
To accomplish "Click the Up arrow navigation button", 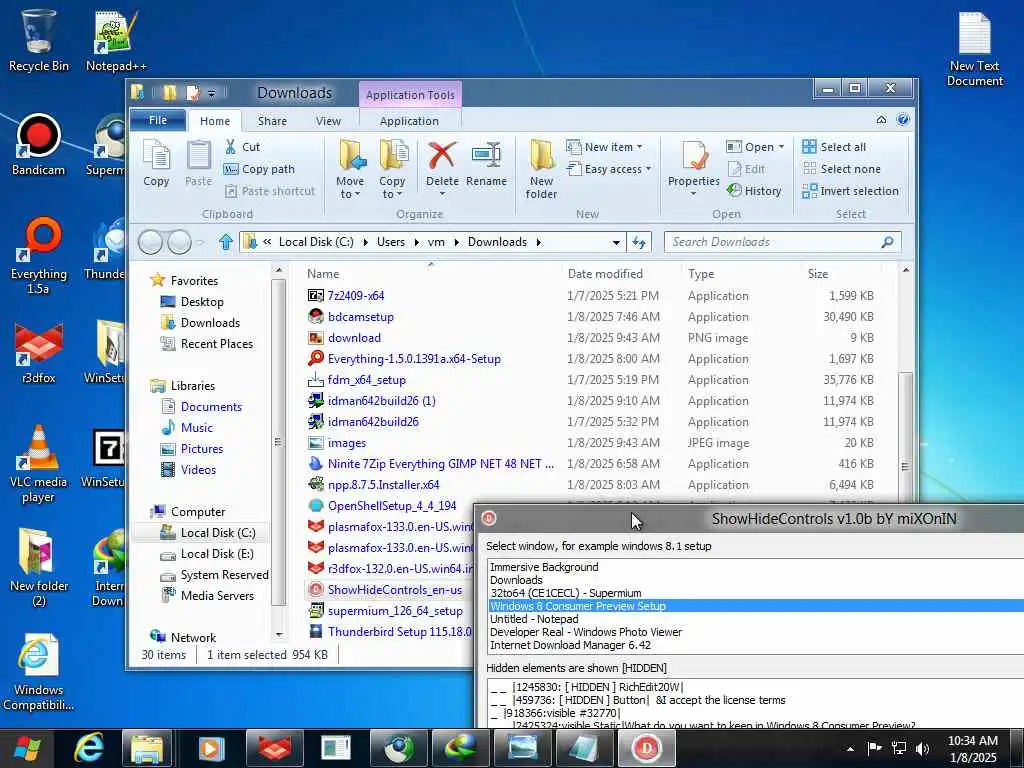I will [x=226, y=242].
